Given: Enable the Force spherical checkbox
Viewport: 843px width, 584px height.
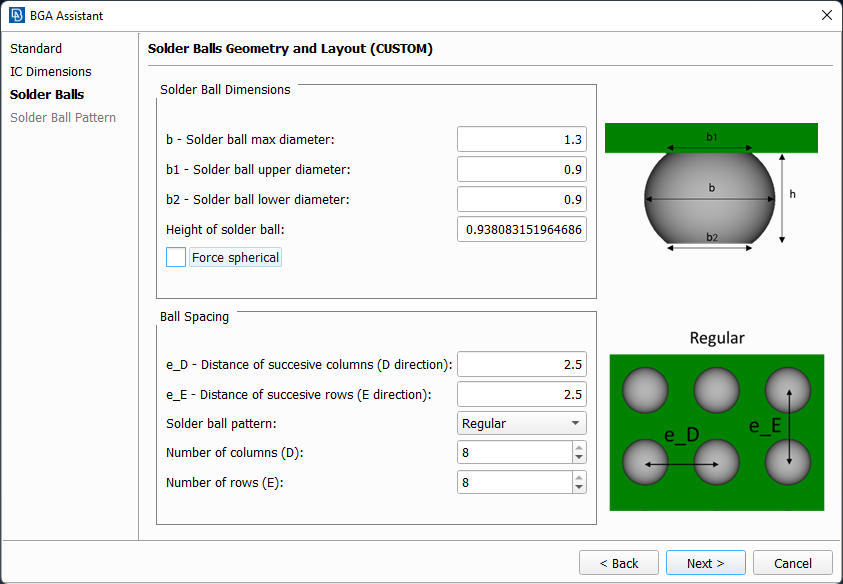Looking at the screenshot, I should [x=176, y=257].
